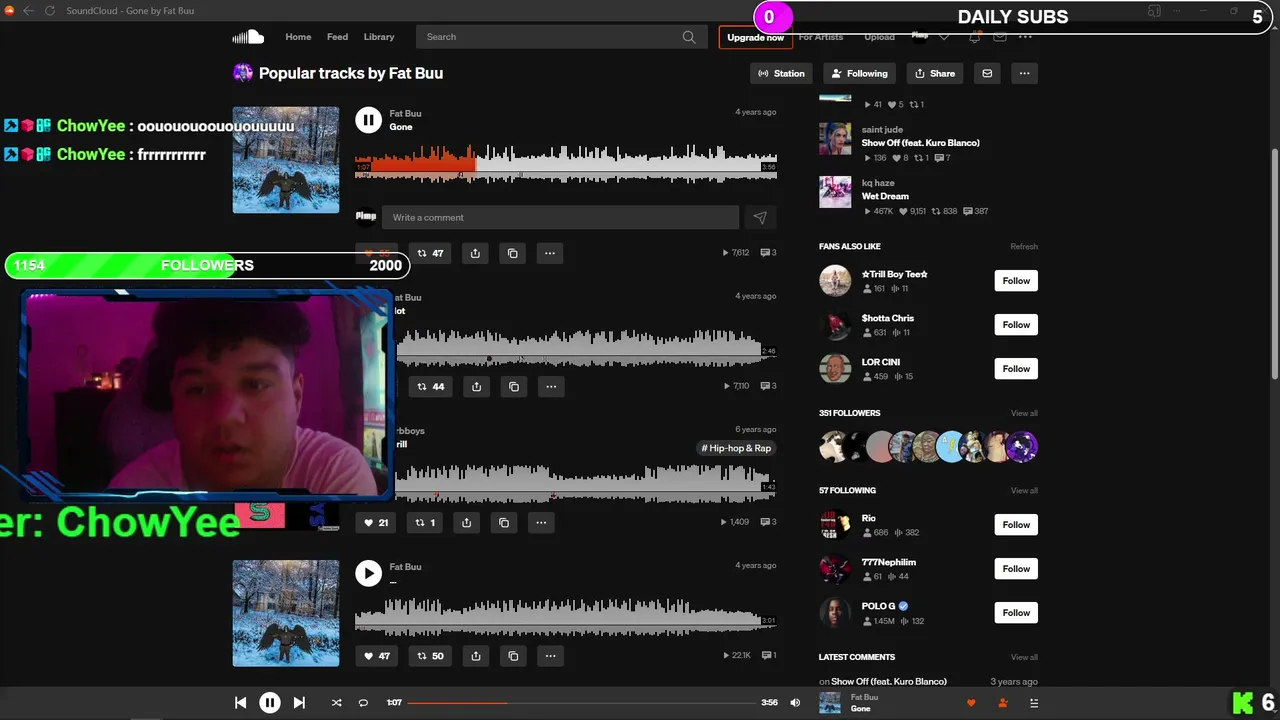1280x720 pixels.
Task: Click Upgrade now button
Action: tap(755, 37)
